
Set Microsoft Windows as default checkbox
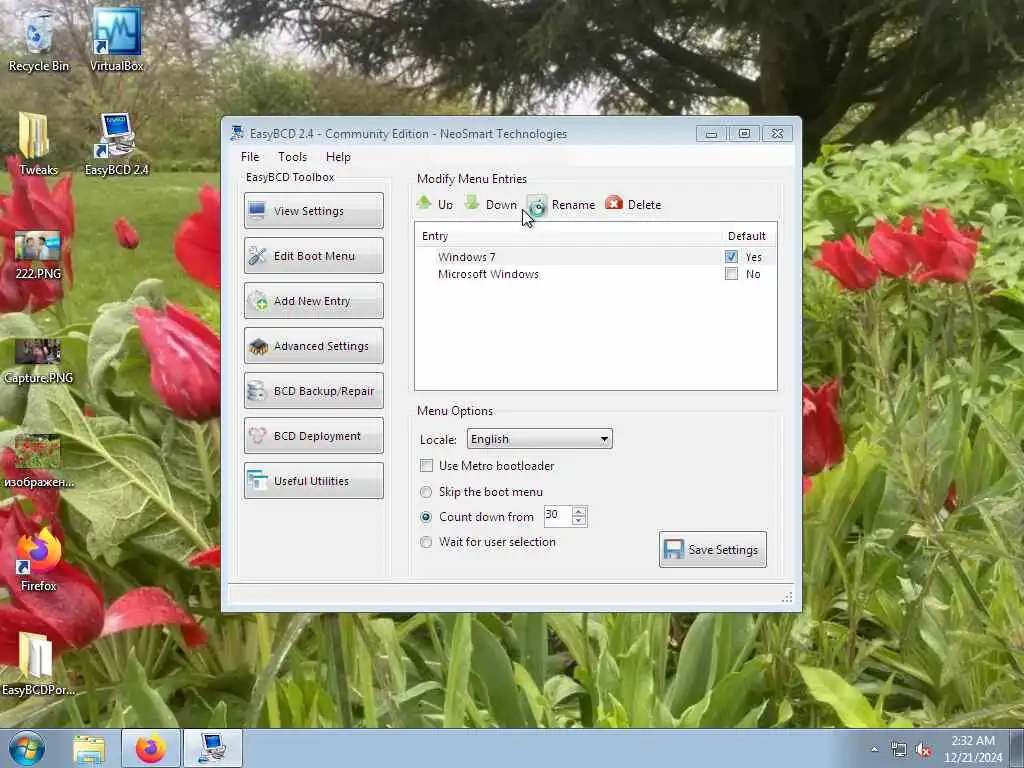pyautogui.click(x=731, y=274)
